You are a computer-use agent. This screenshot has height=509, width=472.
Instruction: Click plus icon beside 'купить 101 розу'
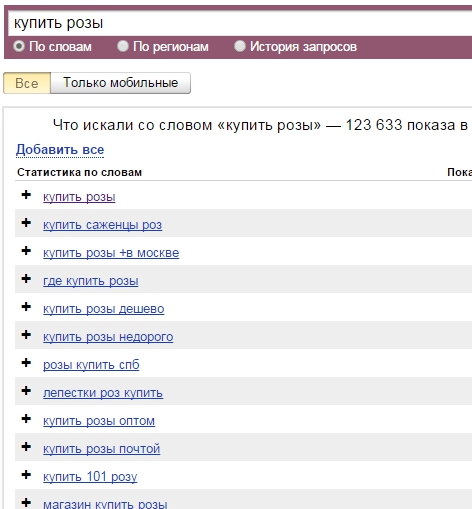pos(26,475)
